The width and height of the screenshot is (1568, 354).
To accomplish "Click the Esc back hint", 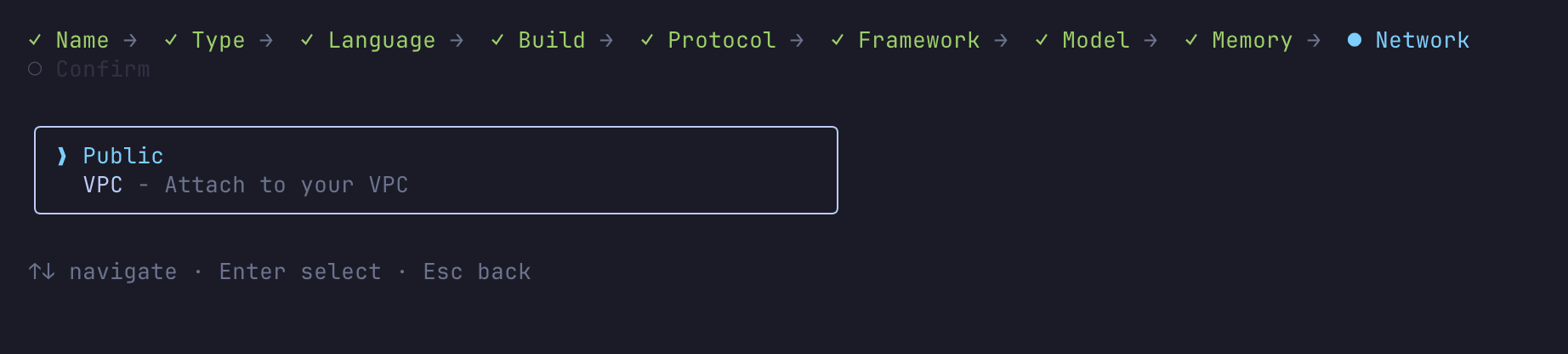I will click(477, 271).
